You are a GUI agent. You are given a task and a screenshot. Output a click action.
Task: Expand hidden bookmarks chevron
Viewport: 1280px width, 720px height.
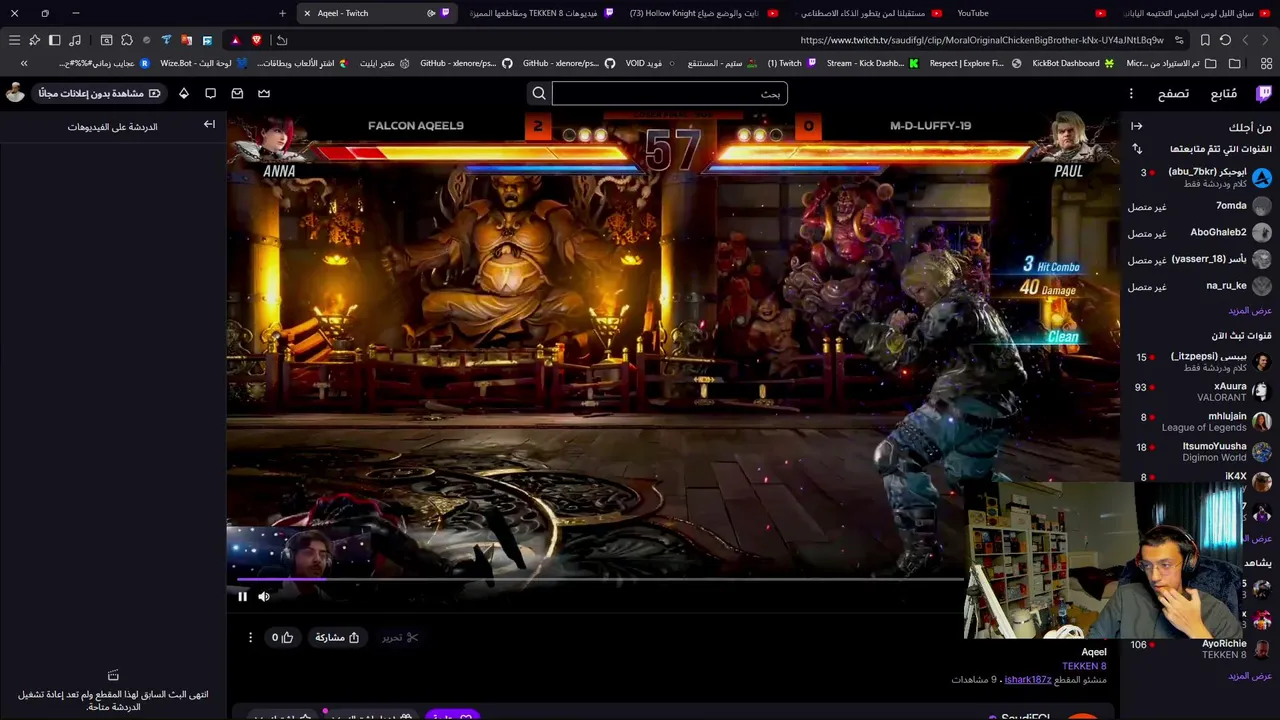(x=24, y=63)
